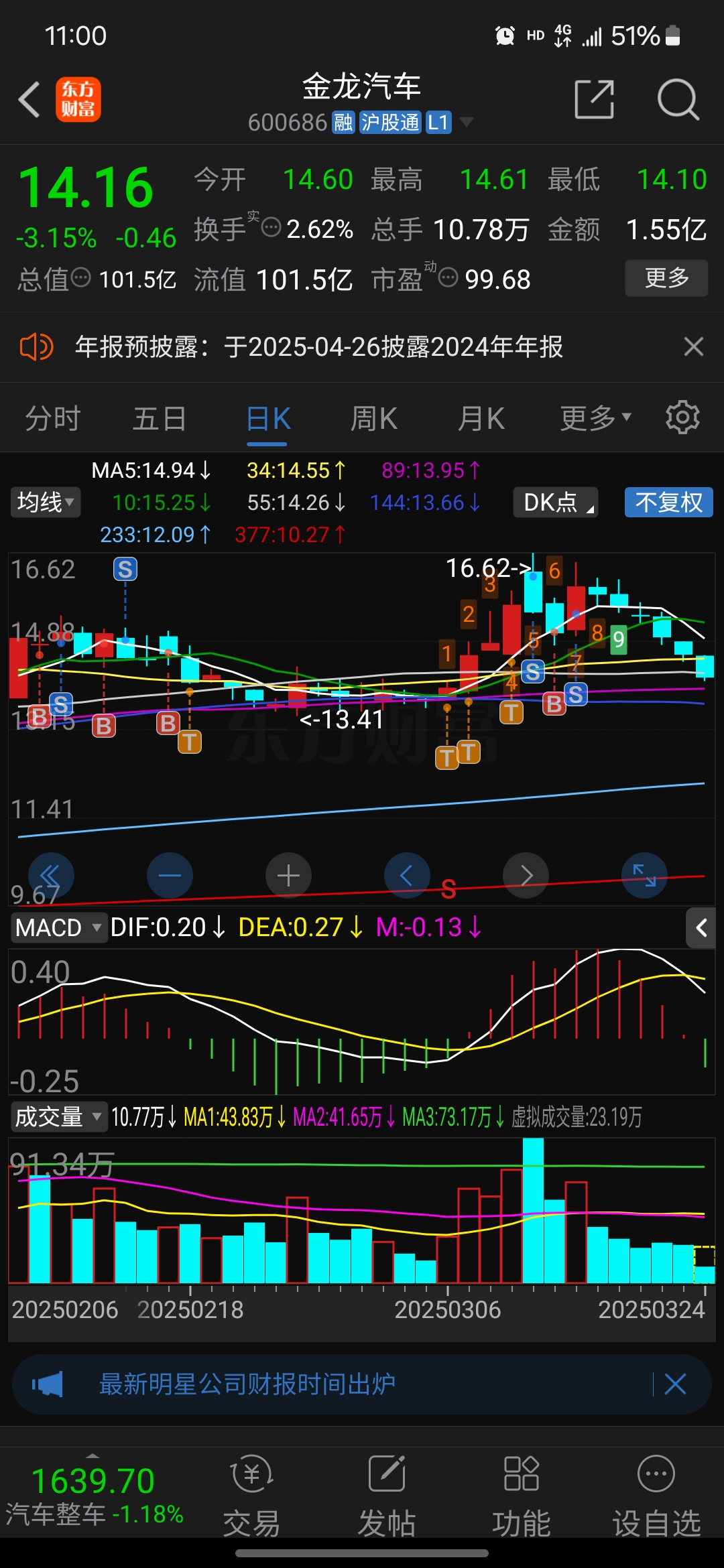Switch to the 五日 tab
The height and width of the screenshot is (1568, 724).
[160, 419]
